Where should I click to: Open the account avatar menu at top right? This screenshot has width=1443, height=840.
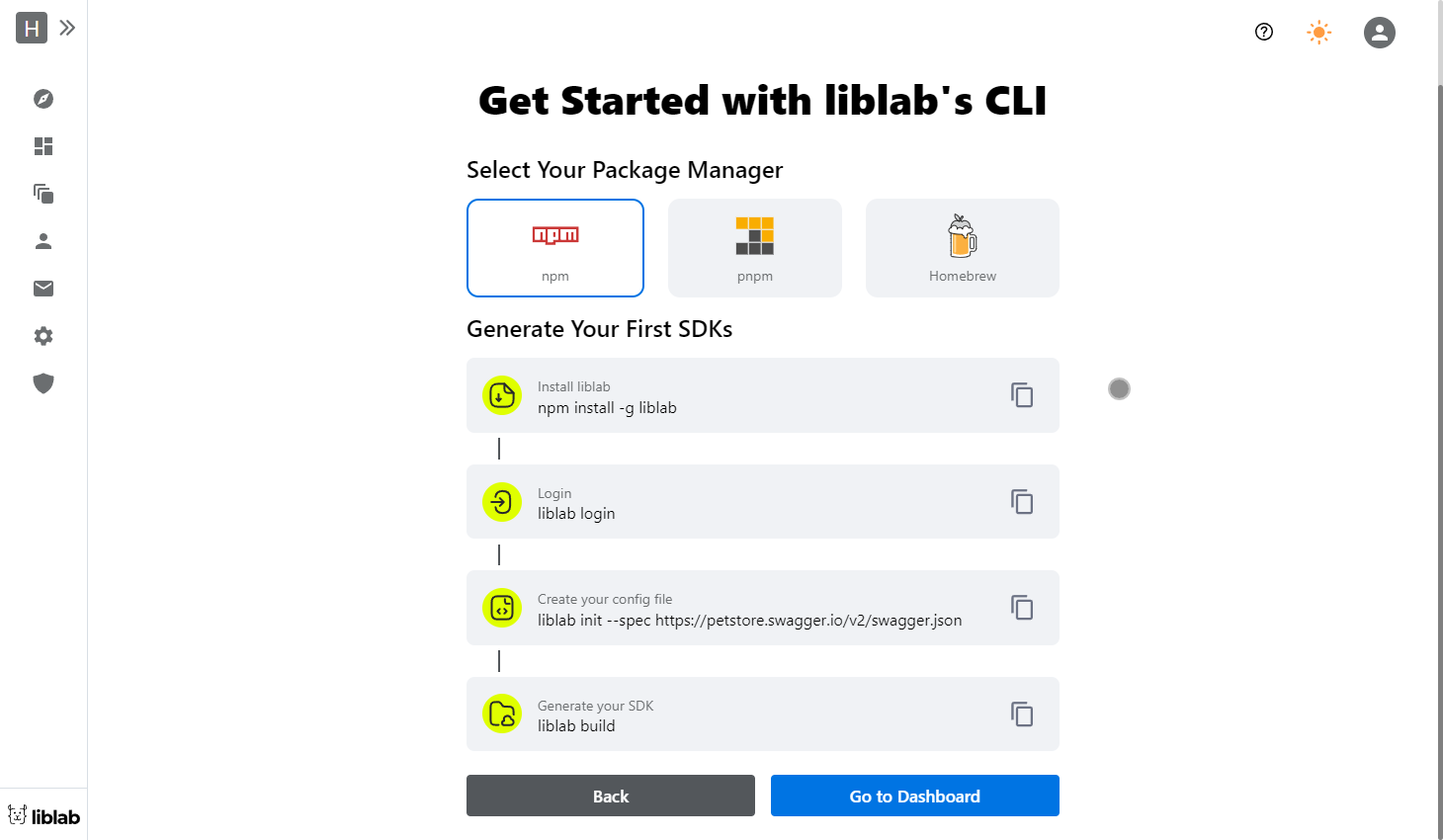[x=1379, y=32]
